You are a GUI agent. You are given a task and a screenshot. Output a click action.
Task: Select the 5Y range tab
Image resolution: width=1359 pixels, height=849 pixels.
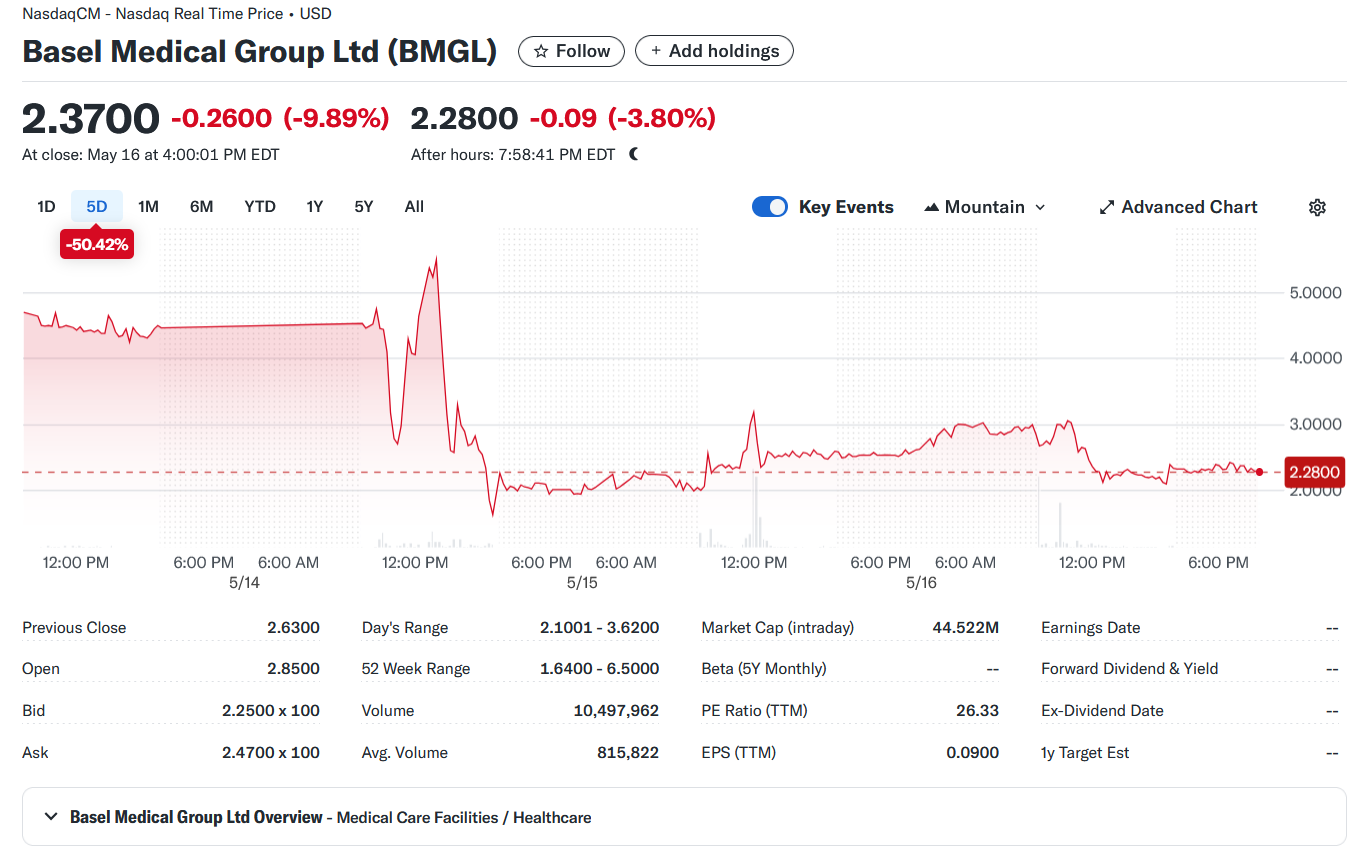pyautogui.click(x=364, y=207)
